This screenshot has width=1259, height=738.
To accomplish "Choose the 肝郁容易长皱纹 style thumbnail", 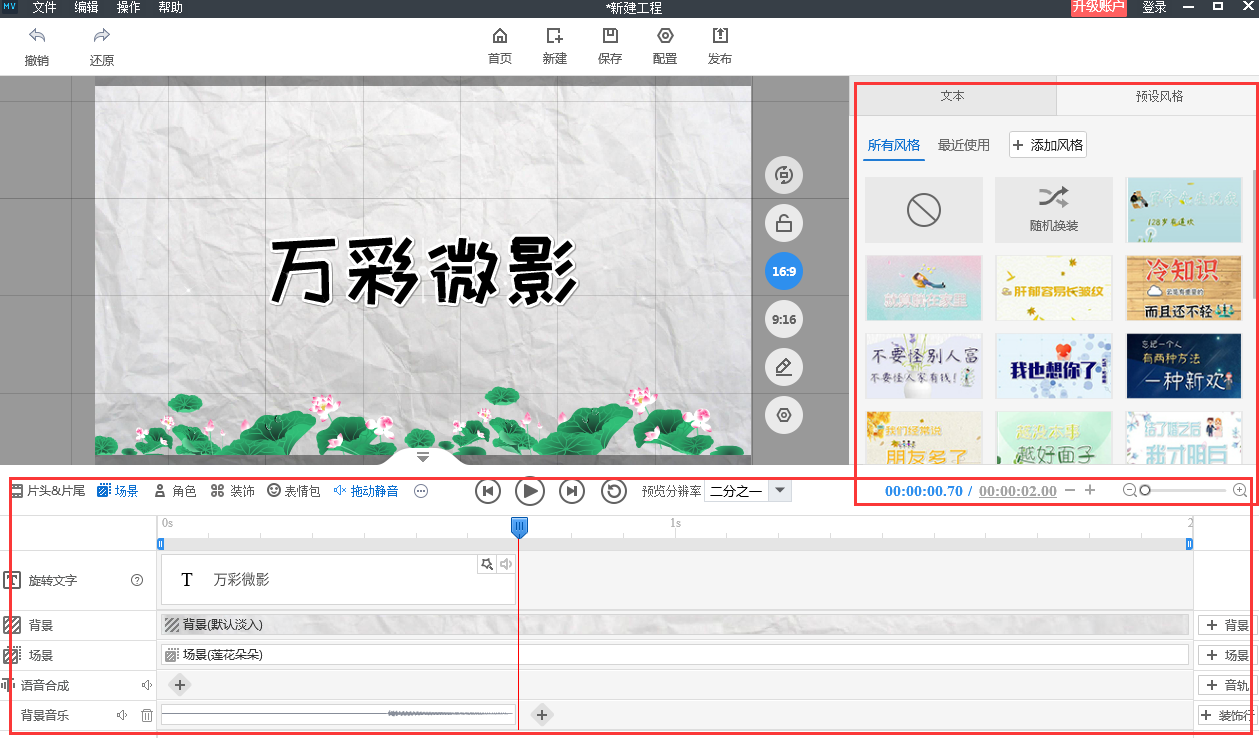I will (1054, 288).
